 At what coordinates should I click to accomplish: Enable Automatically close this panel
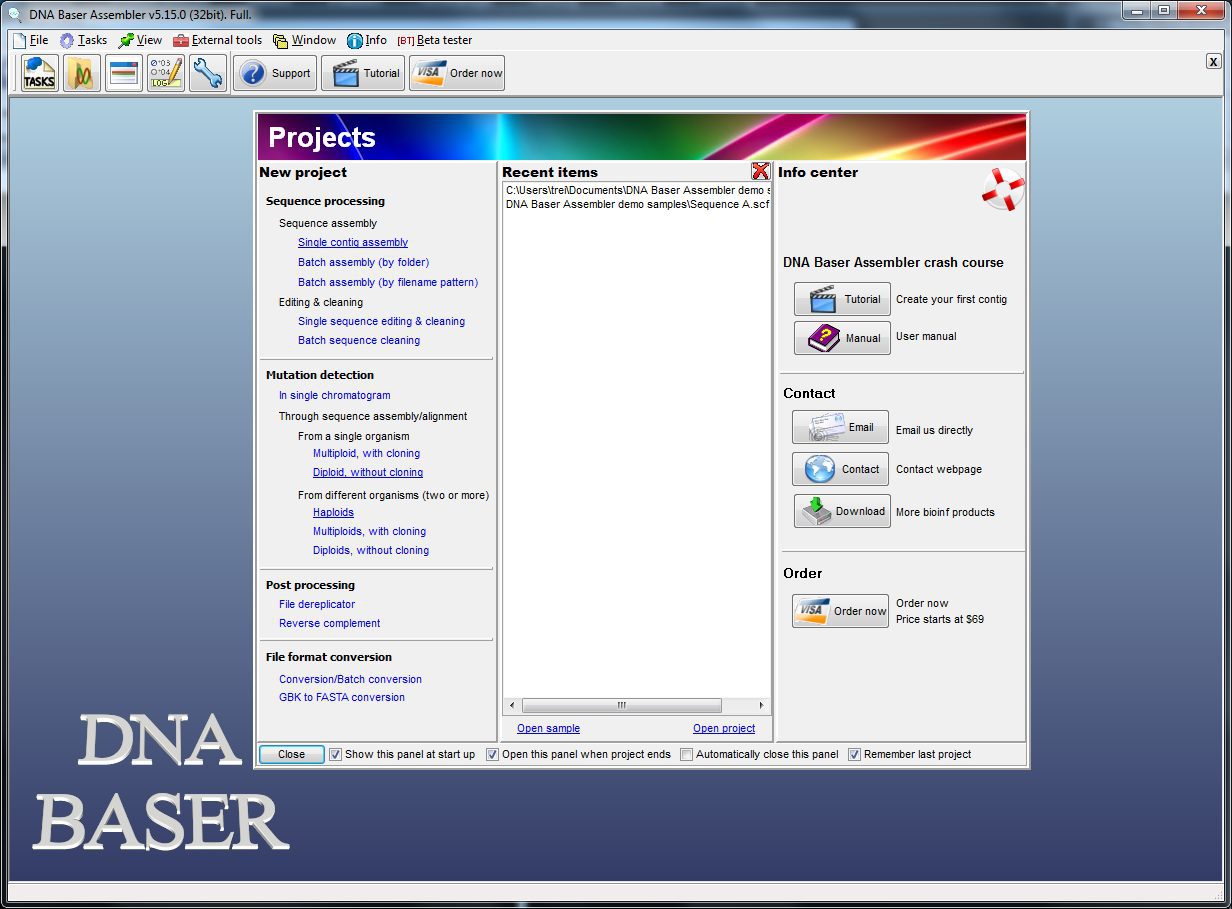click(x=687, y=754)
